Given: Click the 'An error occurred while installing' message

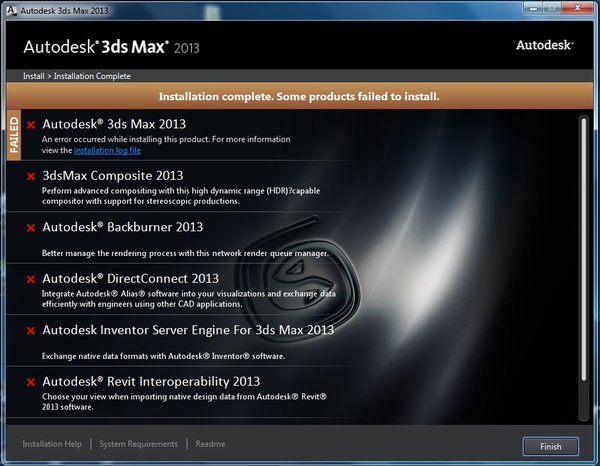Looking at the screenshot, I should point(166,145).
